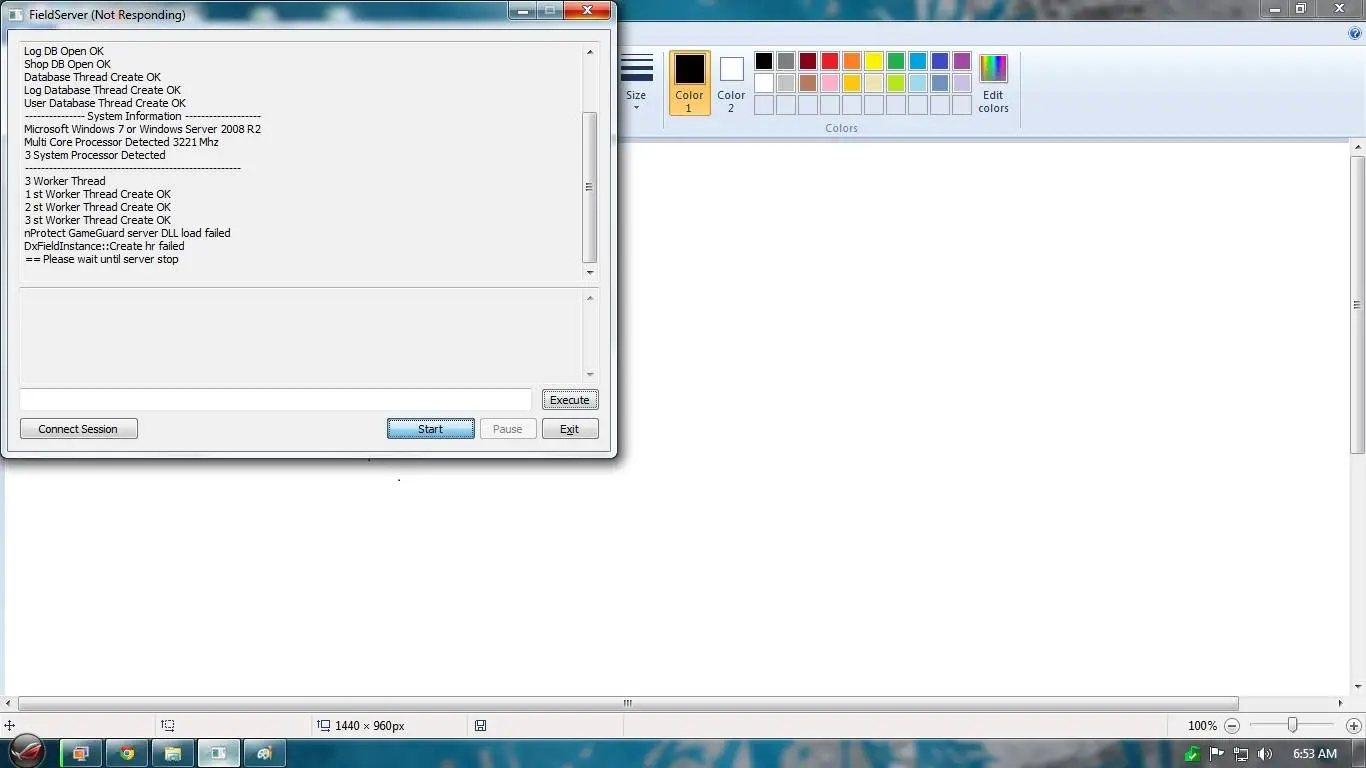Viewport: 1366px width, 768px height.
Task: Open File Explorer from the taskbar
Action: (173, 753)
